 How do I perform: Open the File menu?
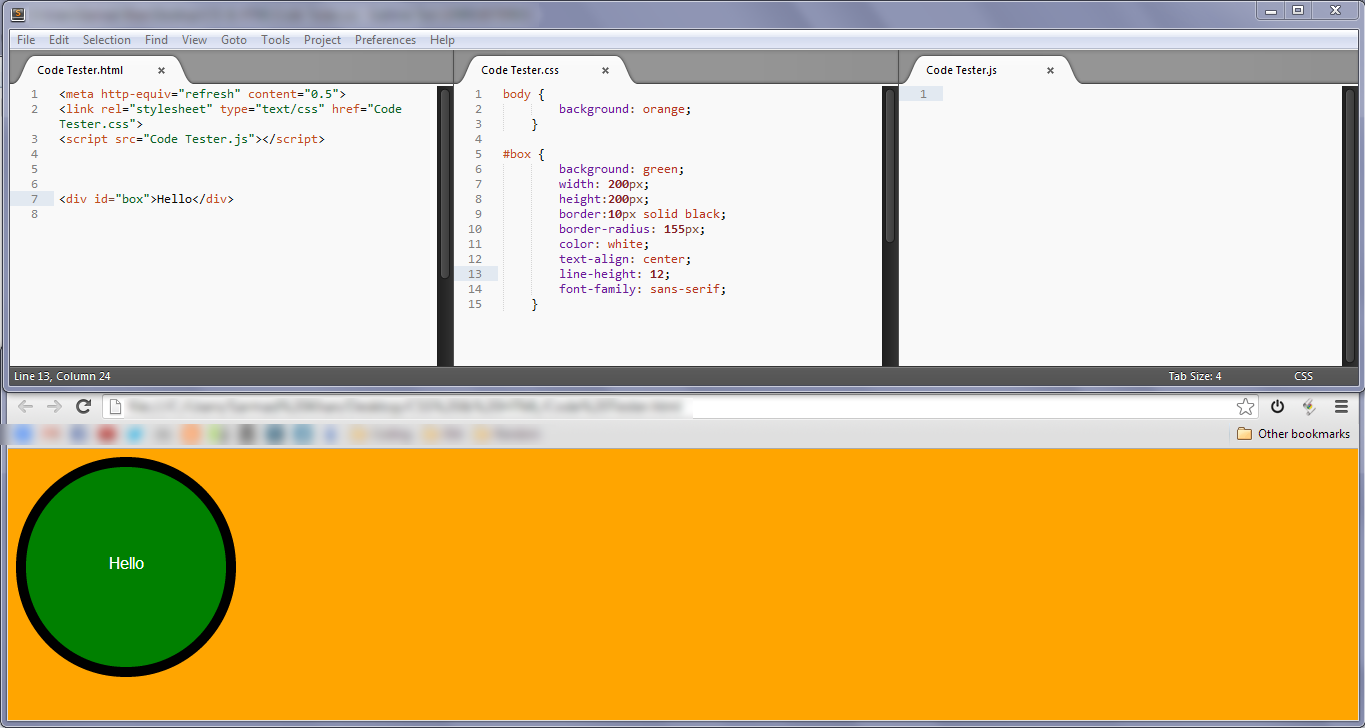25,39
